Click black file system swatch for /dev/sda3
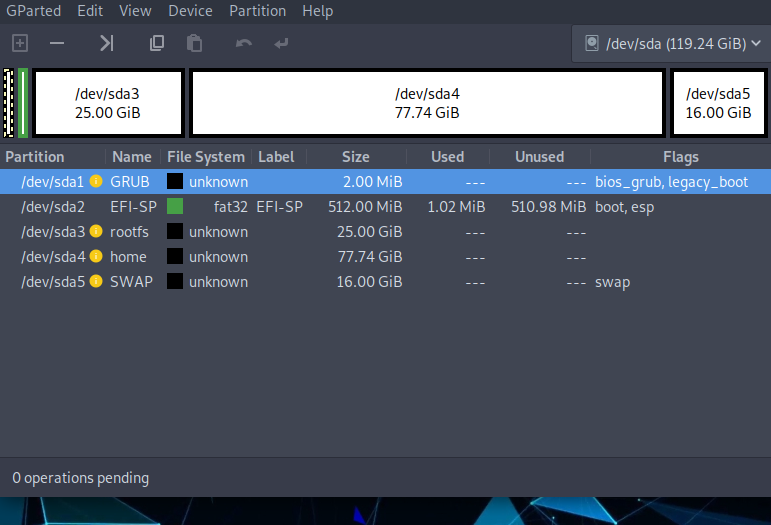The image size is (771, 525). (x=175, y=231)
